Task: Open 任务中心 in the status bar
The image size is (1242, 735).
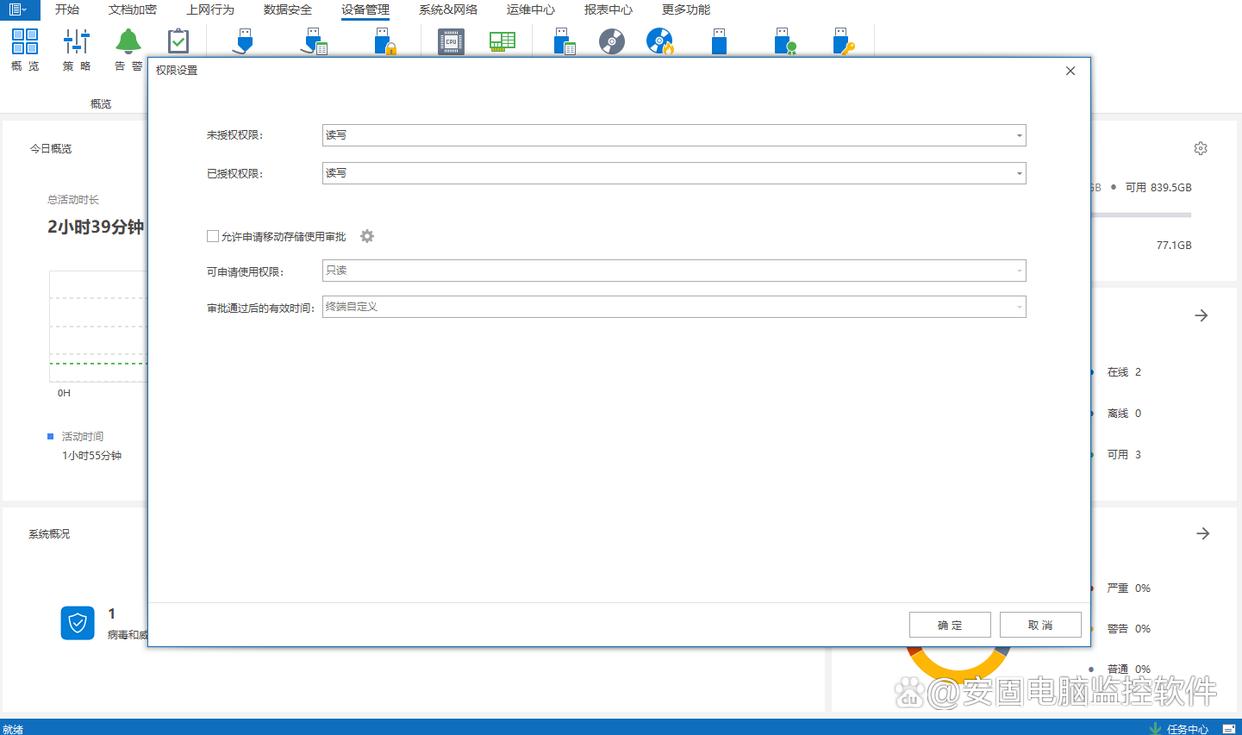Action: tap(1179, 728)
